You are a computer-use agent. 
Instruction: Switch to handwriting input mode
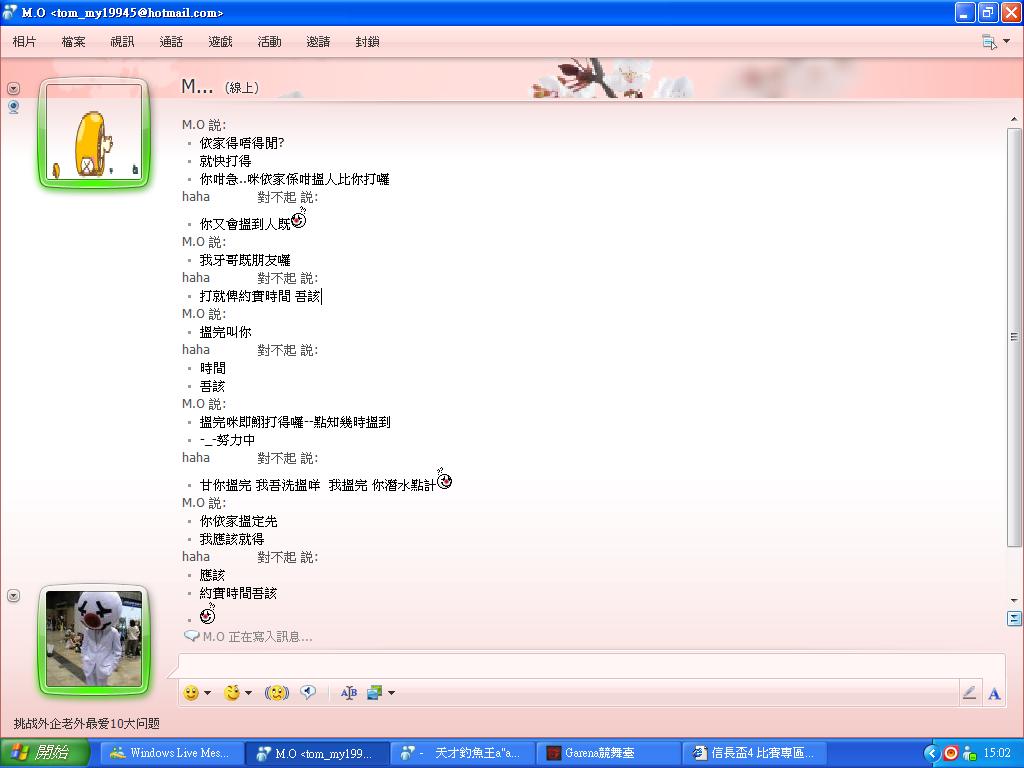[x=969, y=693]
